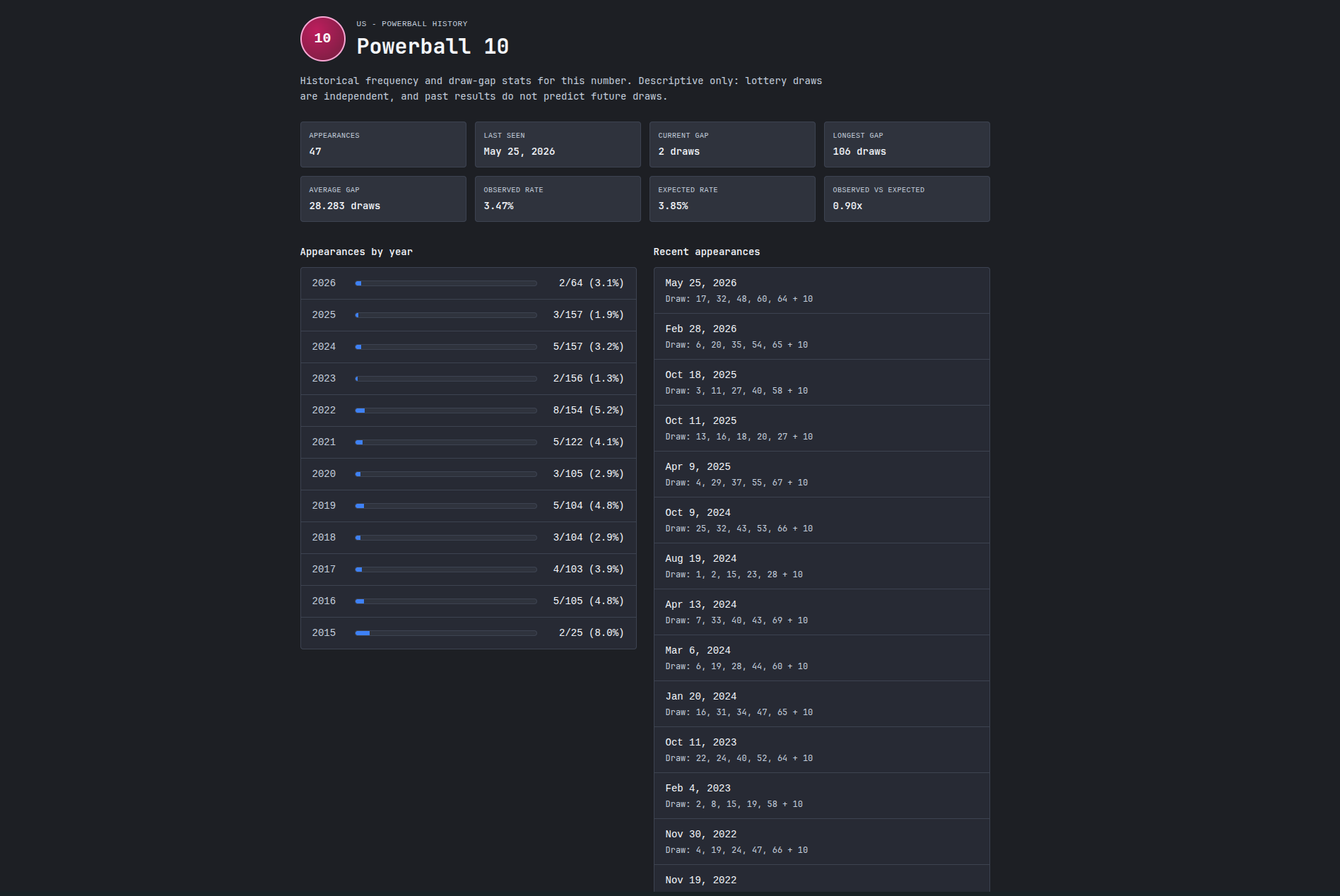Click the 2022 progress bar

pyautogui.click(x=446, y=411)
